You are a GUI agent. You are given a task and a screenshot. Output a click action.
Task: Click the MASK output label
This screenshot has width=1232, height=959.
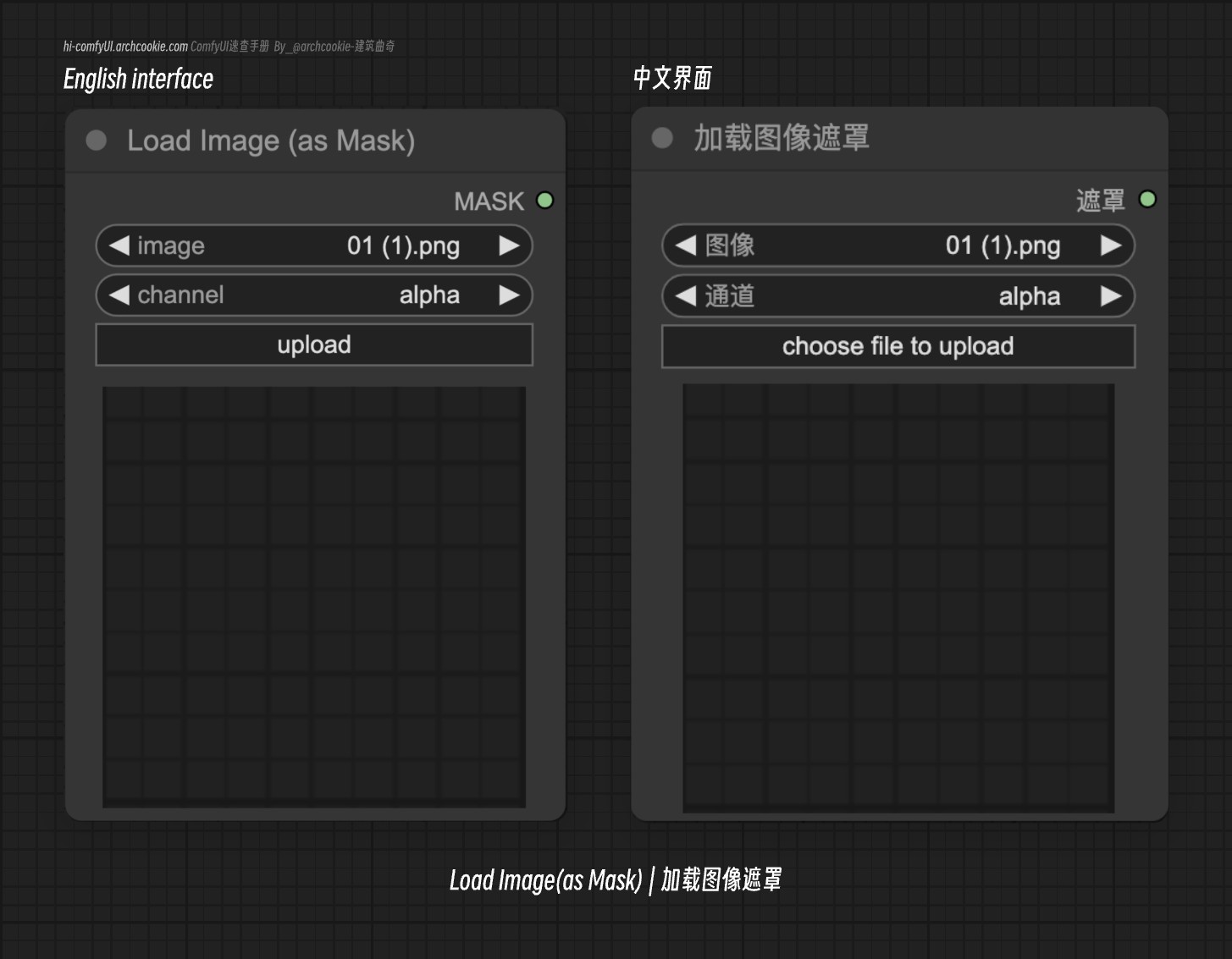pyautogui.click(x=489, y=201)
